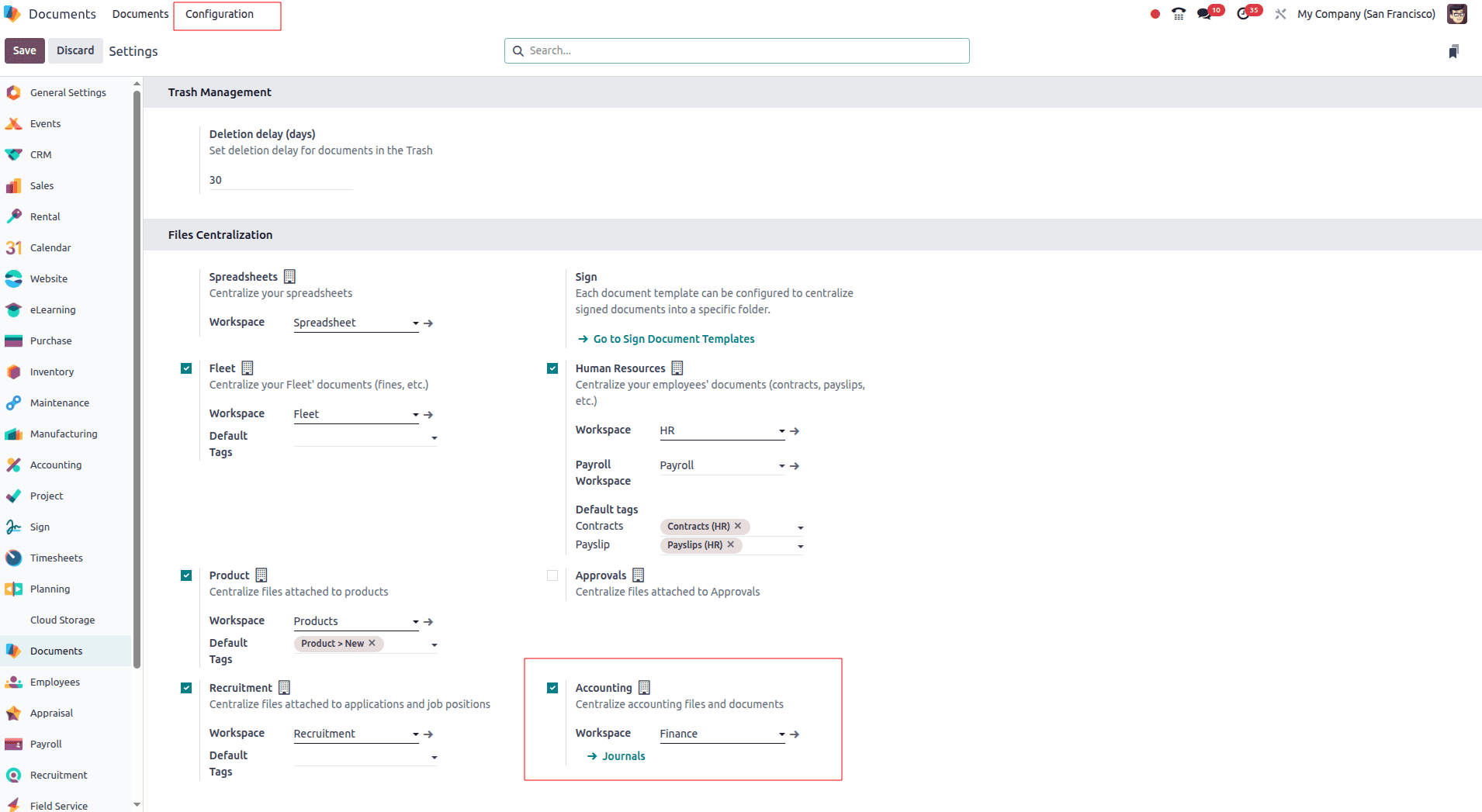Open the Configuration menu
The width and height of the screenshot is (1482, 812).
(x=220, y=14)
